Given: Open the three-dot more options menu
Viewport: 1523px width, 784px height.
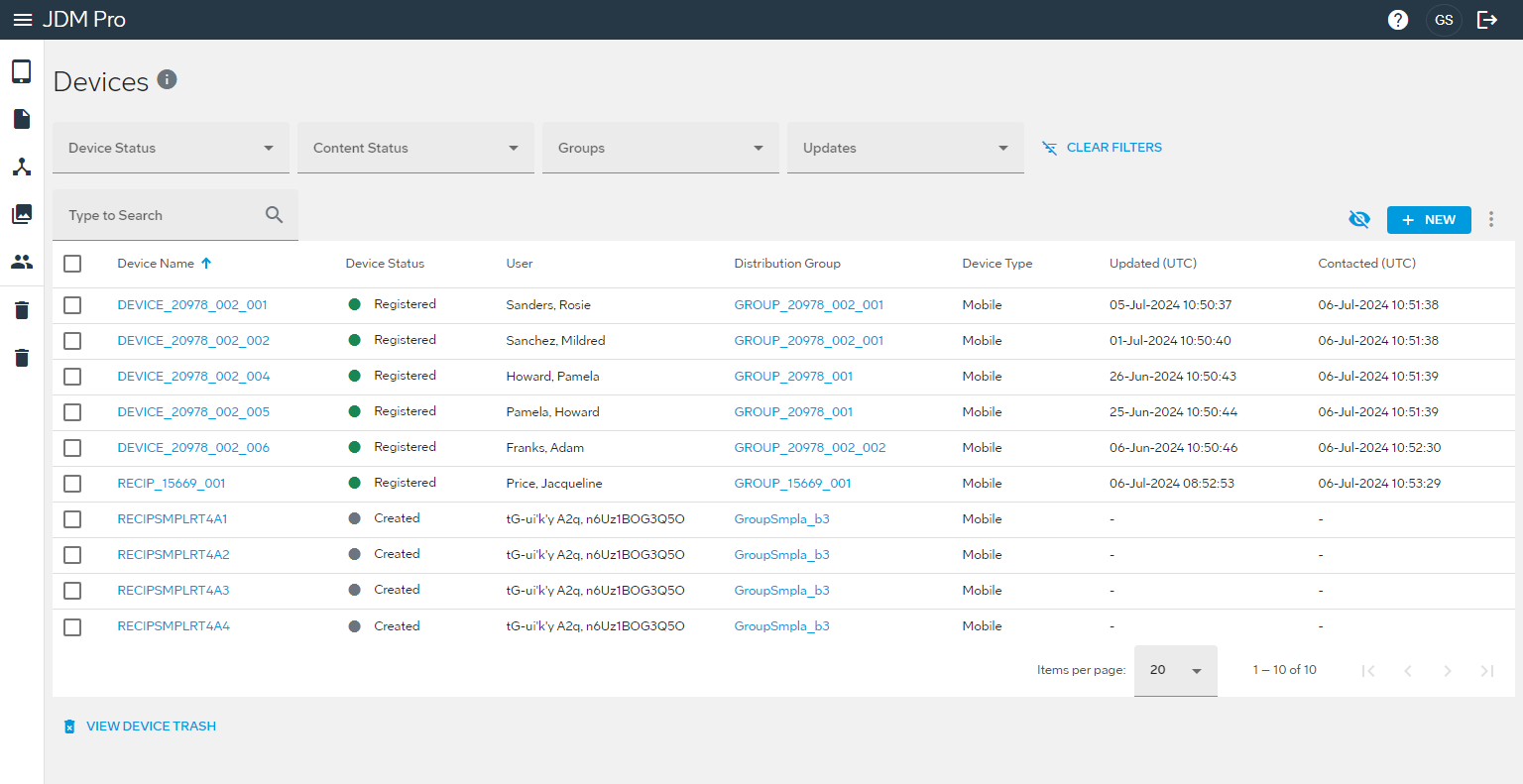Looking at the screenshot, I should (1491, 220).
